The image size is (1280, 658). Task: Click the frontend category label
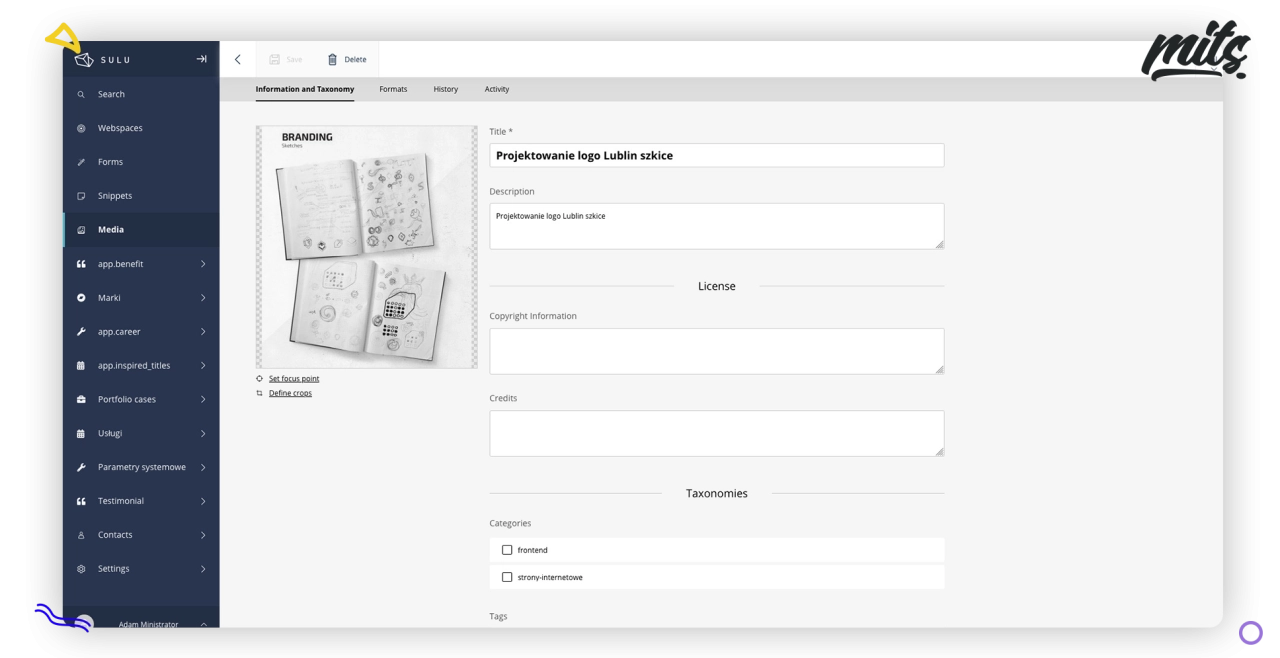coord(532,550)
